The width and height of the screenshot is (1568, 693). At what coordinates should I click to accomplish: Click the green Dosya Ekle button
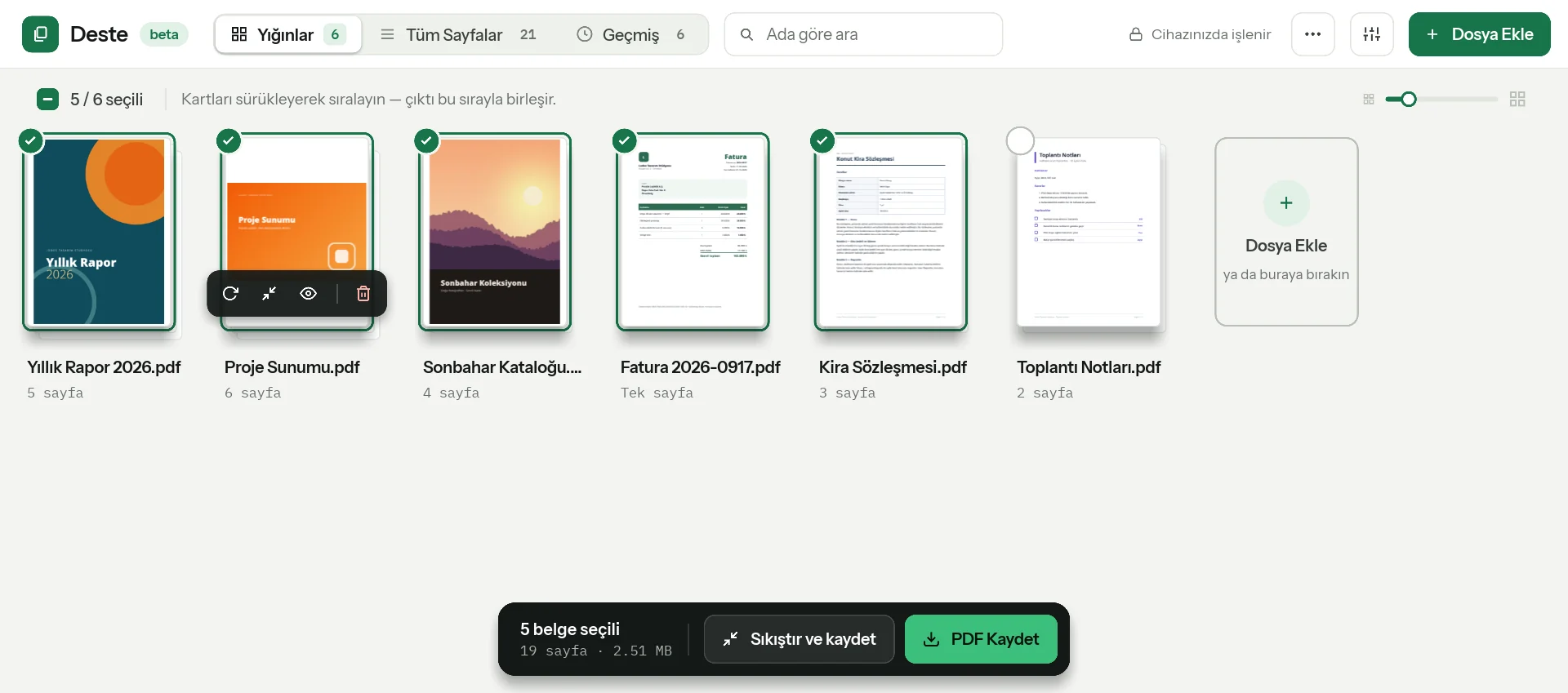1479,34
